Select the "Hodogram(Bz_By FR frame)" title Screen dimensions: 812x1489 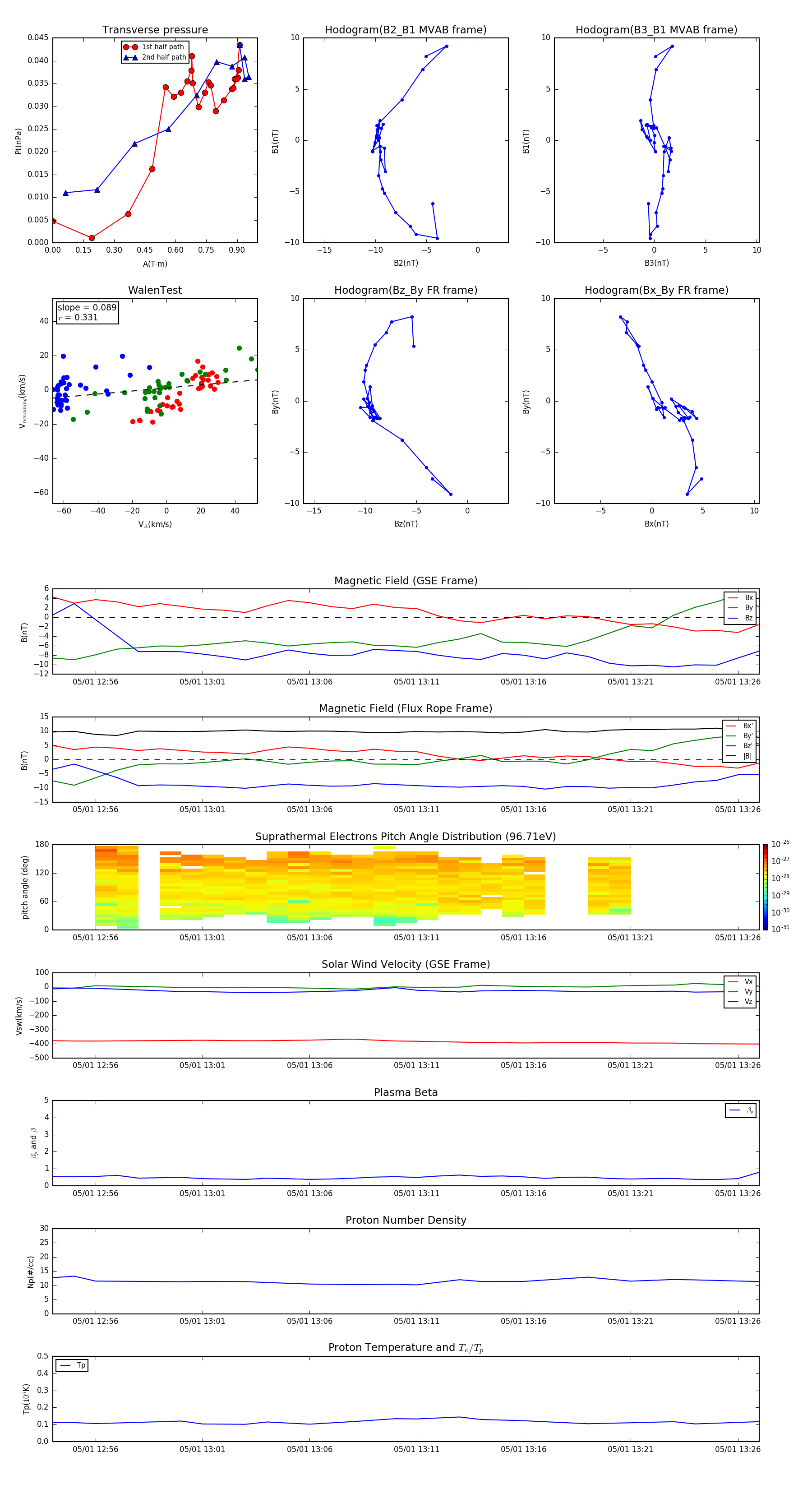click(406, 290)
